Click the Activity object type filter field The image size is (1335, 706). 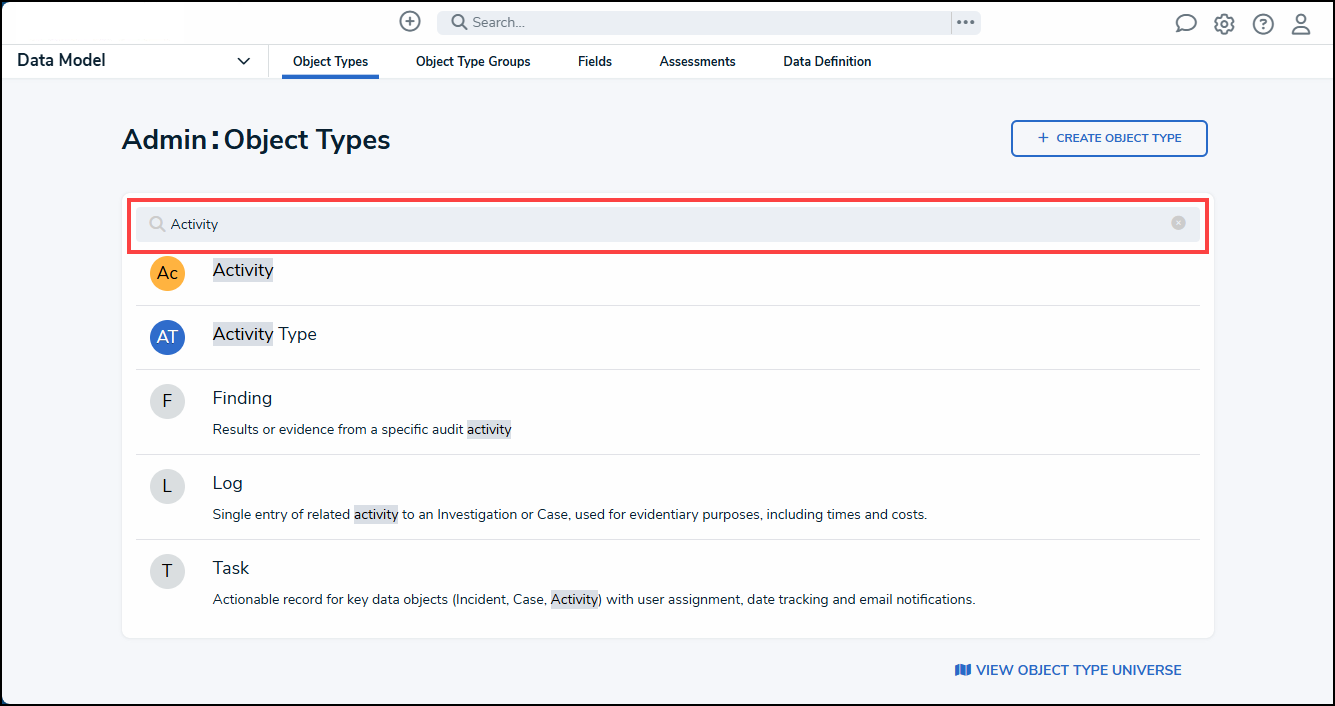(x=660, y=224)
